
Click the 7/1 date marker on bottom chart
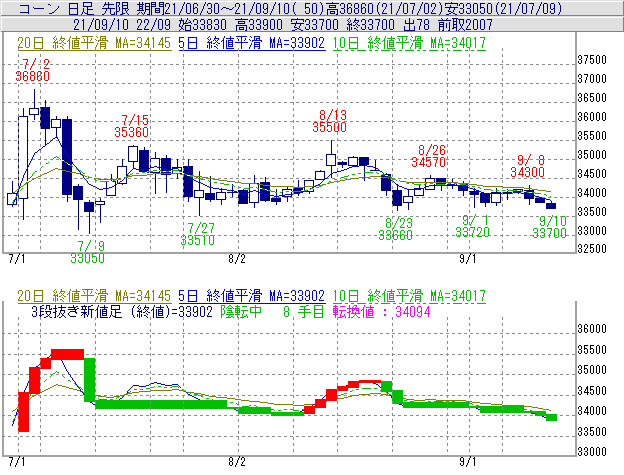(17, 461)
